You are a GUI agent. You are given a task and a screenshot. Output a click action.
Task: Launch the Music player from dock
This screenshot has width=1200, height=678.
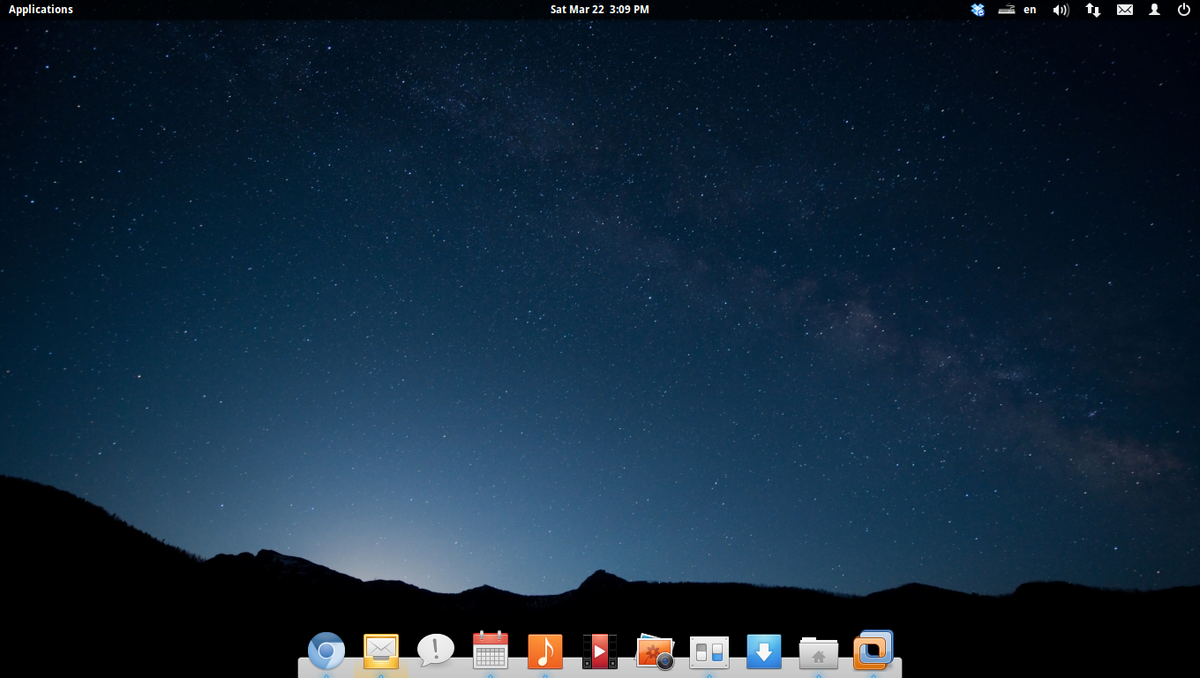point(545,651)
